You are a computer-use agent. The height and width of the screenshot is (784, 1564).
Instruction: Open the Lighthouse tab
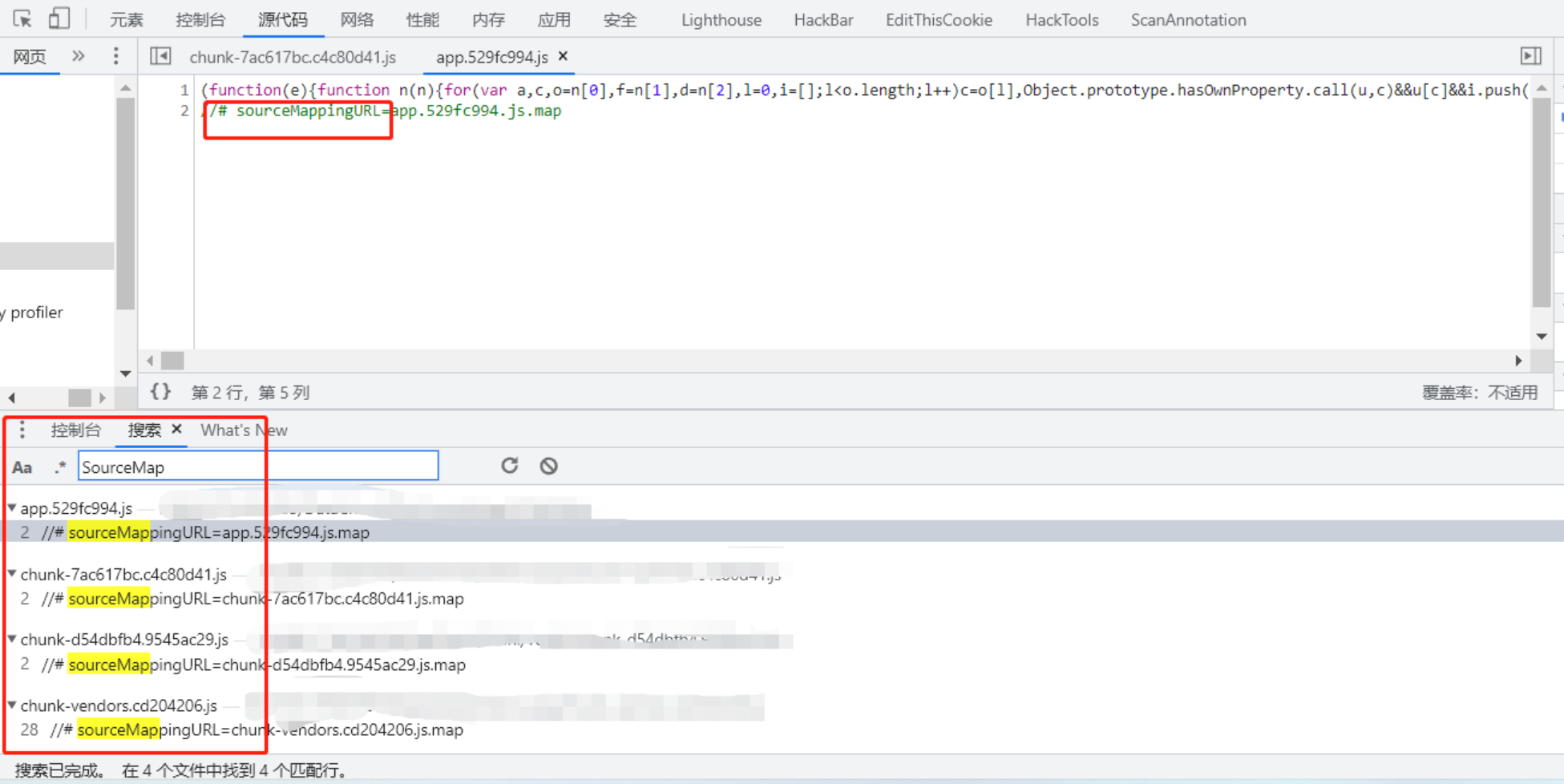coord(721,20)
